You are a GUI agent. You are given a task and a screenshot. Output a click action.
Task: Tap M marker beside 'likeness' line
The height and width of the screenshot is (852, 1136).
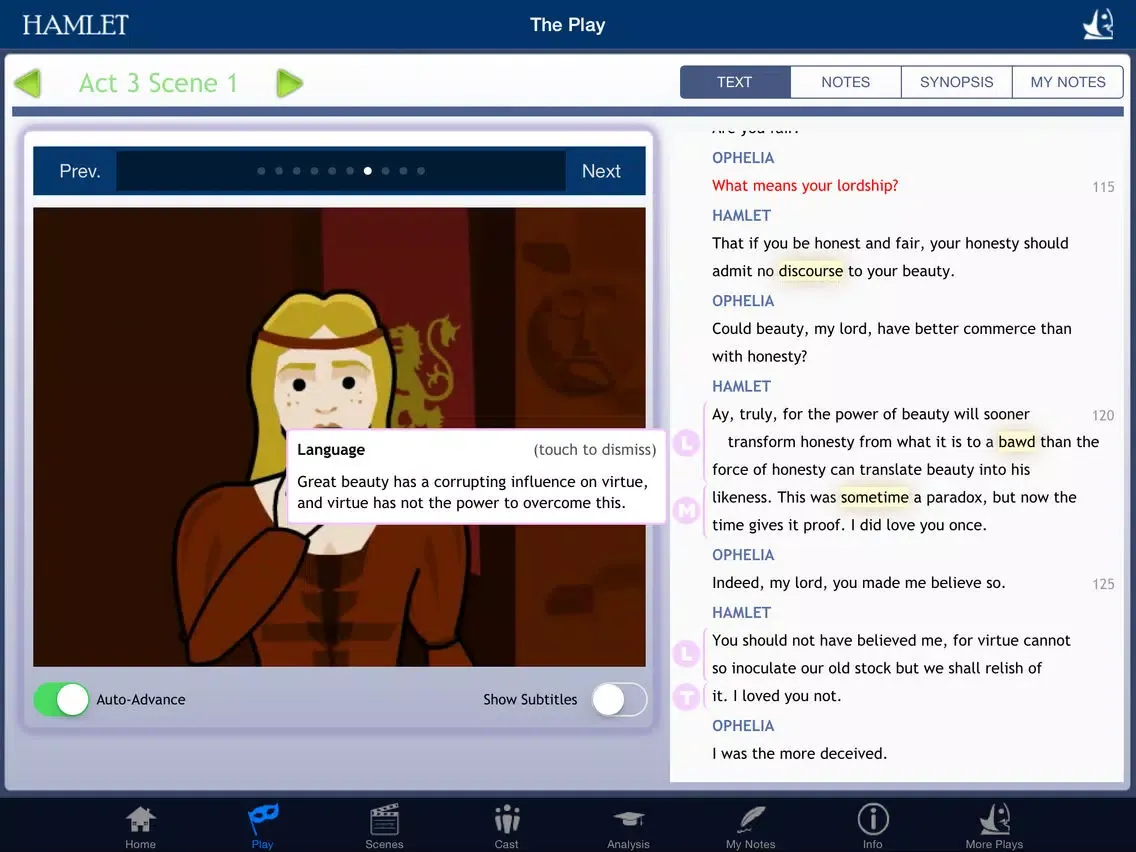[x=686, y=511]
